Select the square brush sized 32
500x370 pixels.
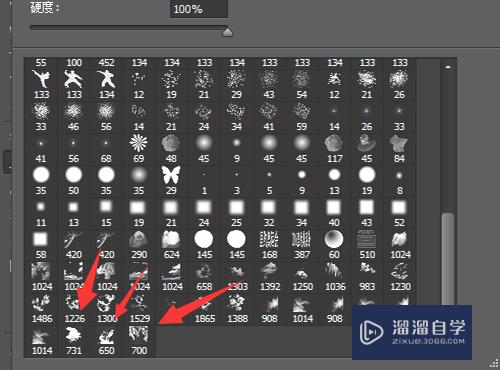click(269, 207)
